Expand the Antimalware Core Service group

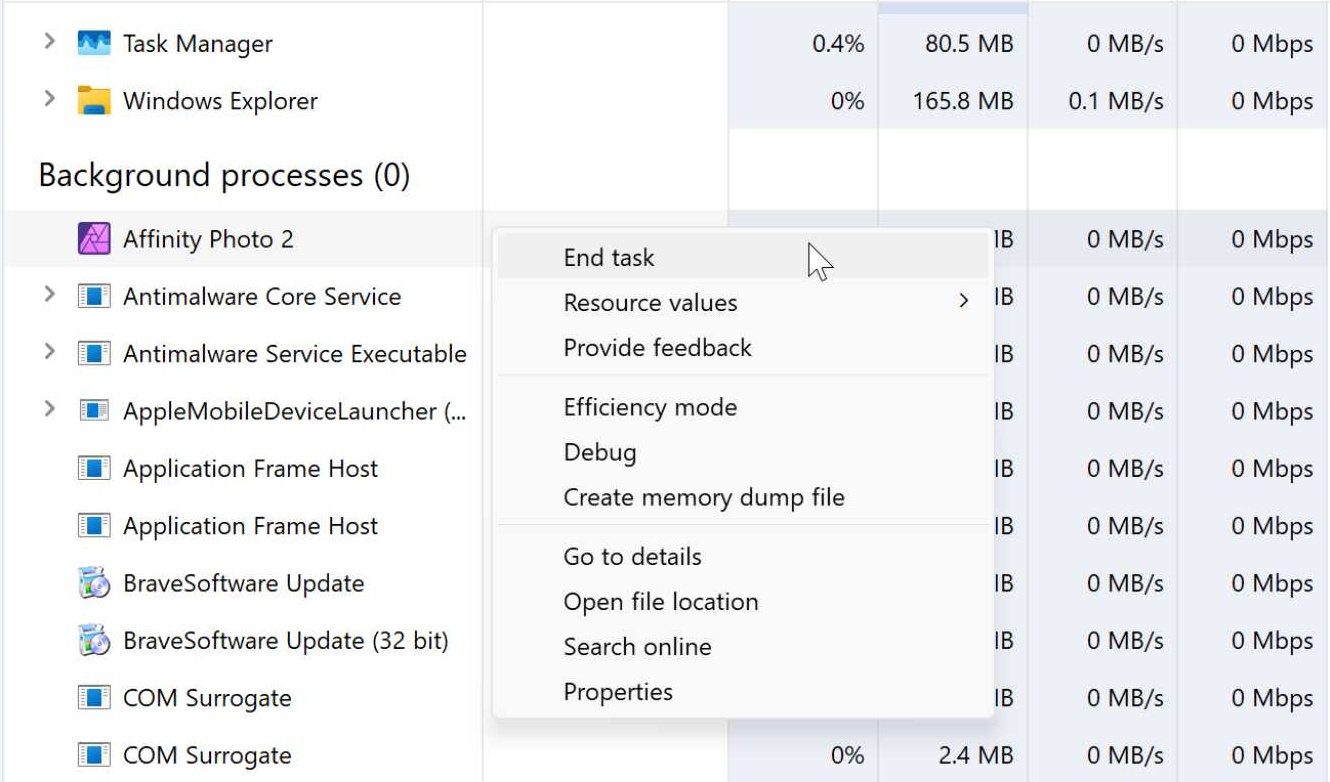49,296
